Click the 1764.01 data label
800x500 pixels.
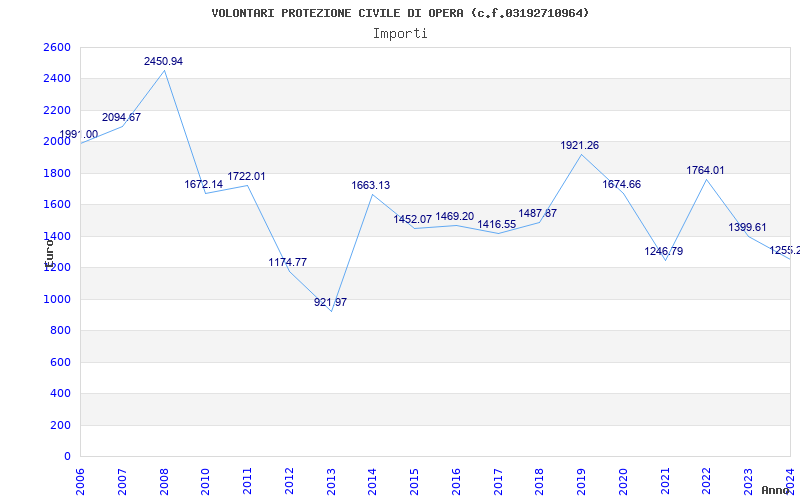click(x=705, y=170)
